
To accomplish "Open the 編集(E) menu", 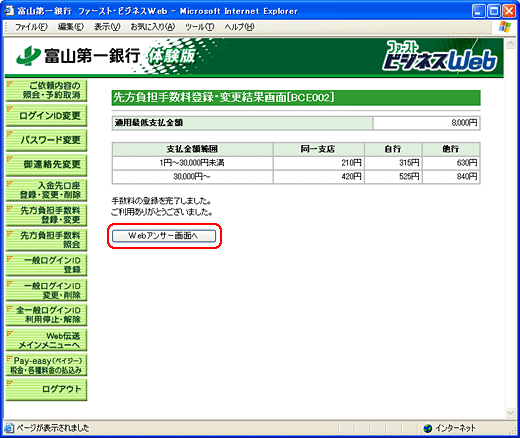I will point(71,27).
